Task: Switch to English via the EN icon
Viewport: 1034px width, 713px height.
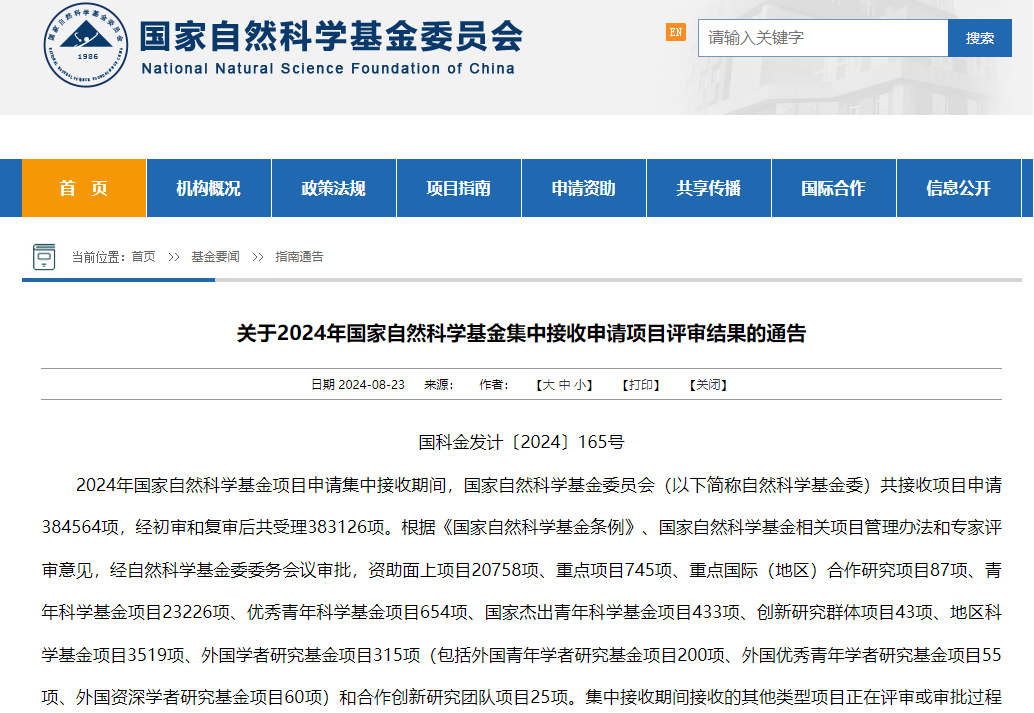Action: 675,32
